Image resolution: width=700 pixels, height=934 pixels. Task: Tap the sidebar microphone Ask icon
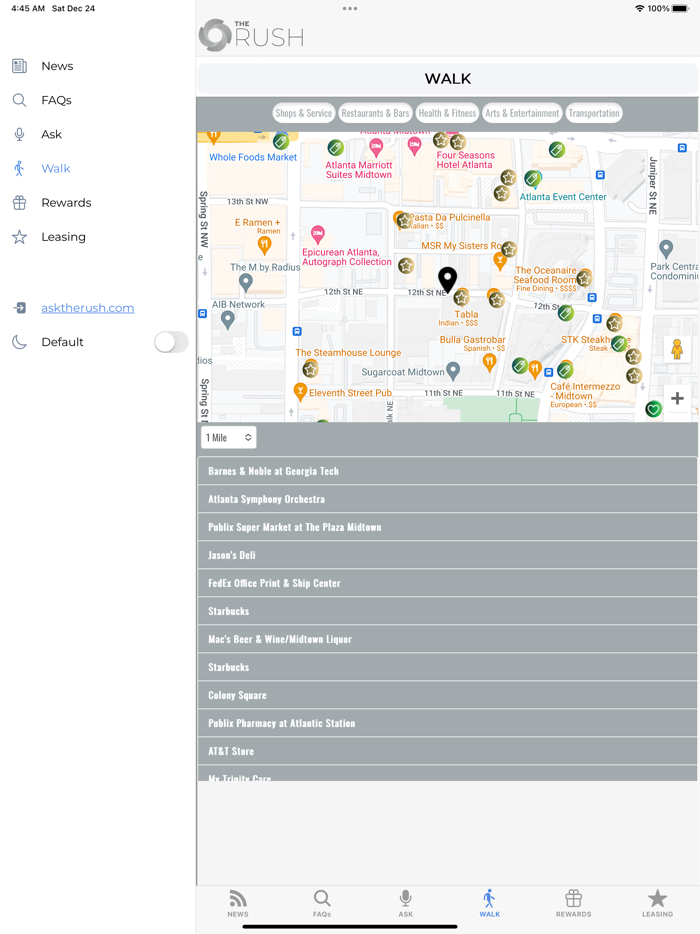[20, 134]
